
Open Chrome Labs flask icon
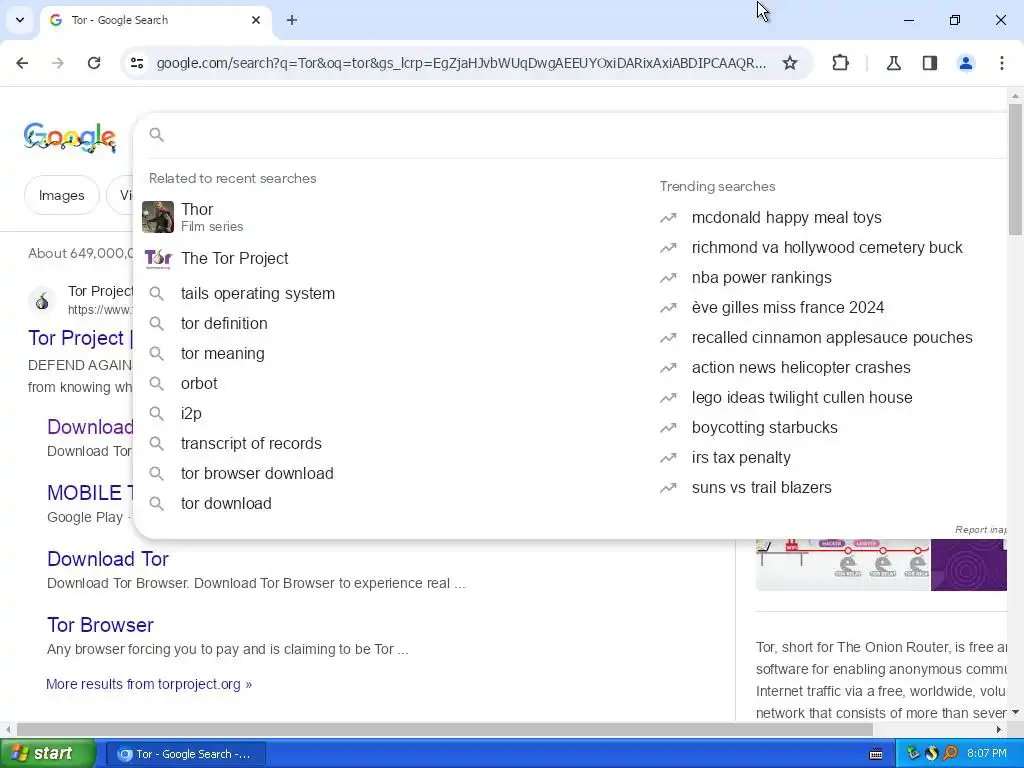coord(893,63)
